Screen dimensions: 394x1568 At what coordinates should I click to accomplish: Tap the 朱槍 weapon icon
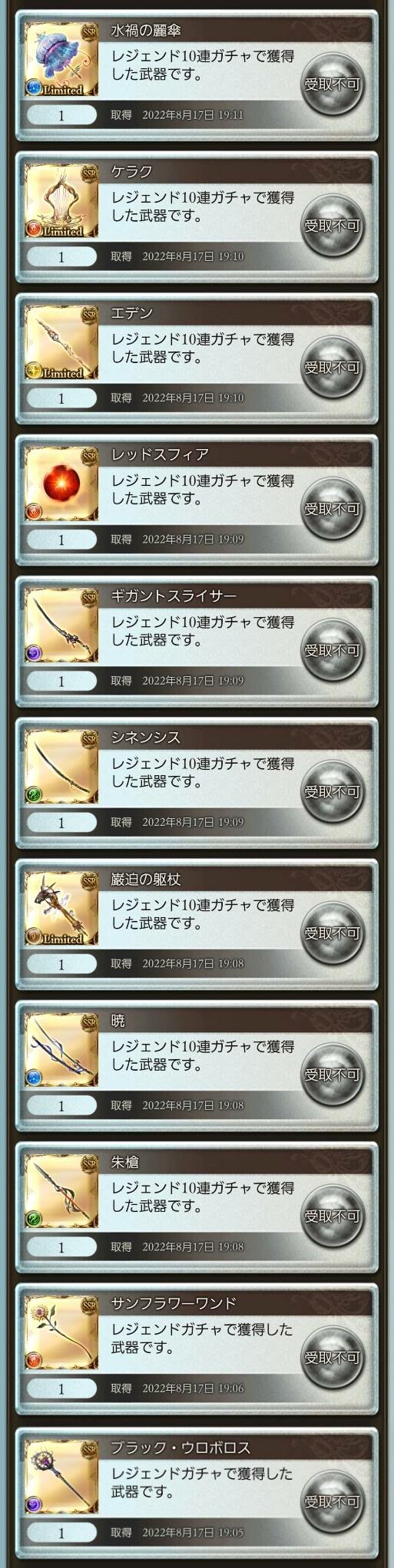tap(61, 1191)
